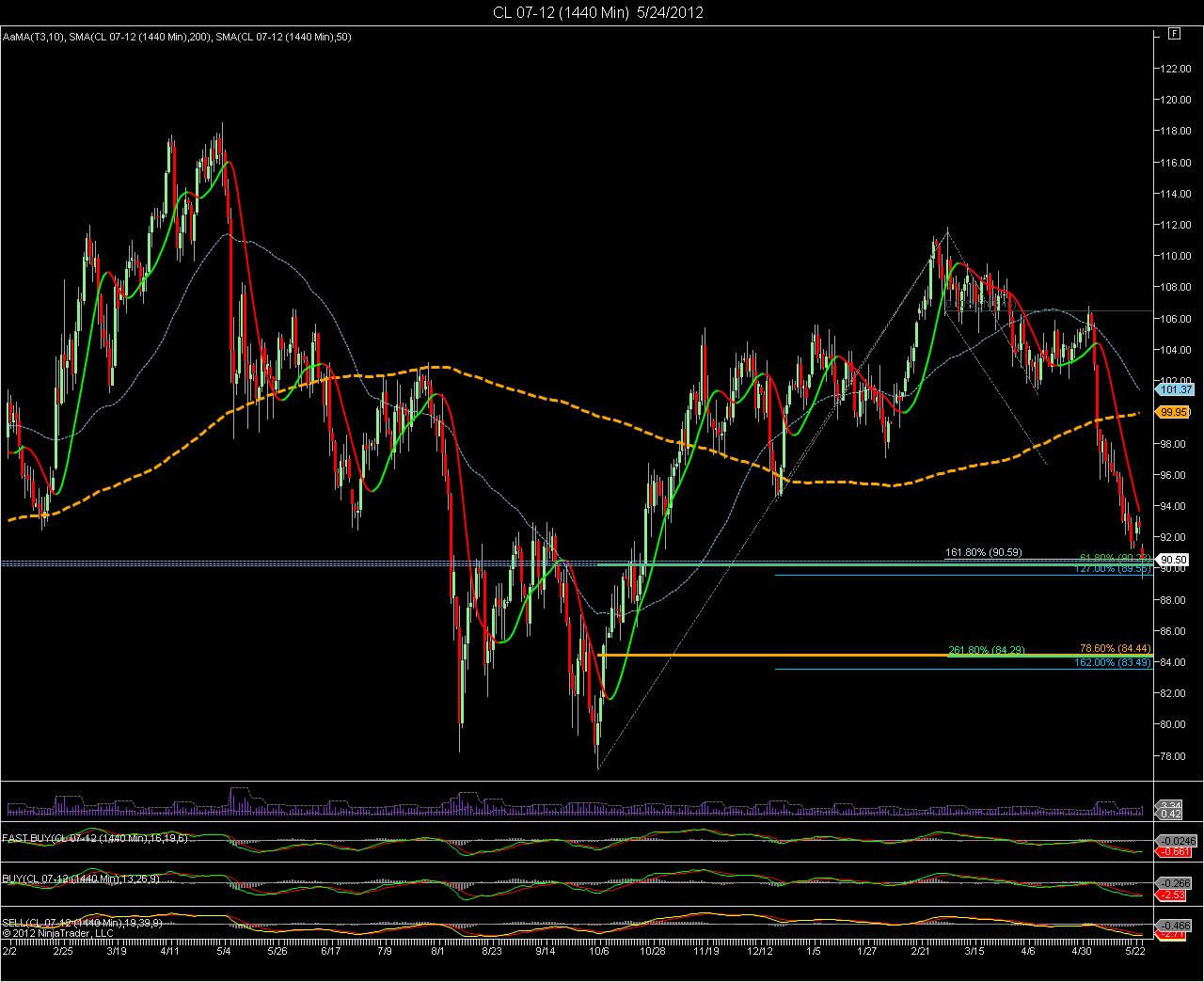Click the 10/6 date on time axis

pyautogui.click(x=599, y=951)
